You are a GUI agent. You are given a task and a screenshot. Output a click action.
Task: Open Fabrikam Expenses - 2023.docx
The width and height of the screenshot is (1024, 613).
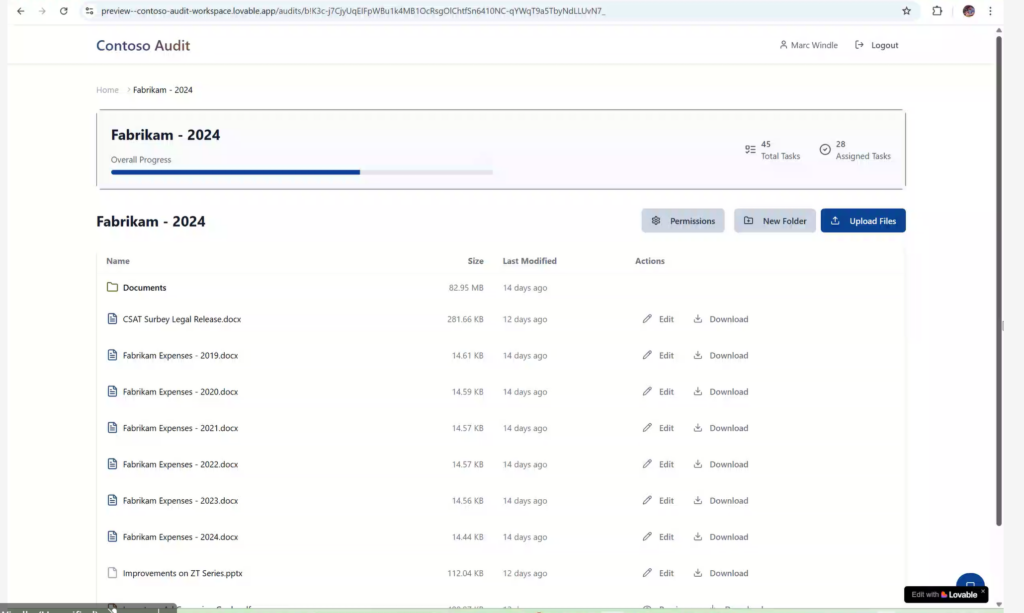(180, 501)
